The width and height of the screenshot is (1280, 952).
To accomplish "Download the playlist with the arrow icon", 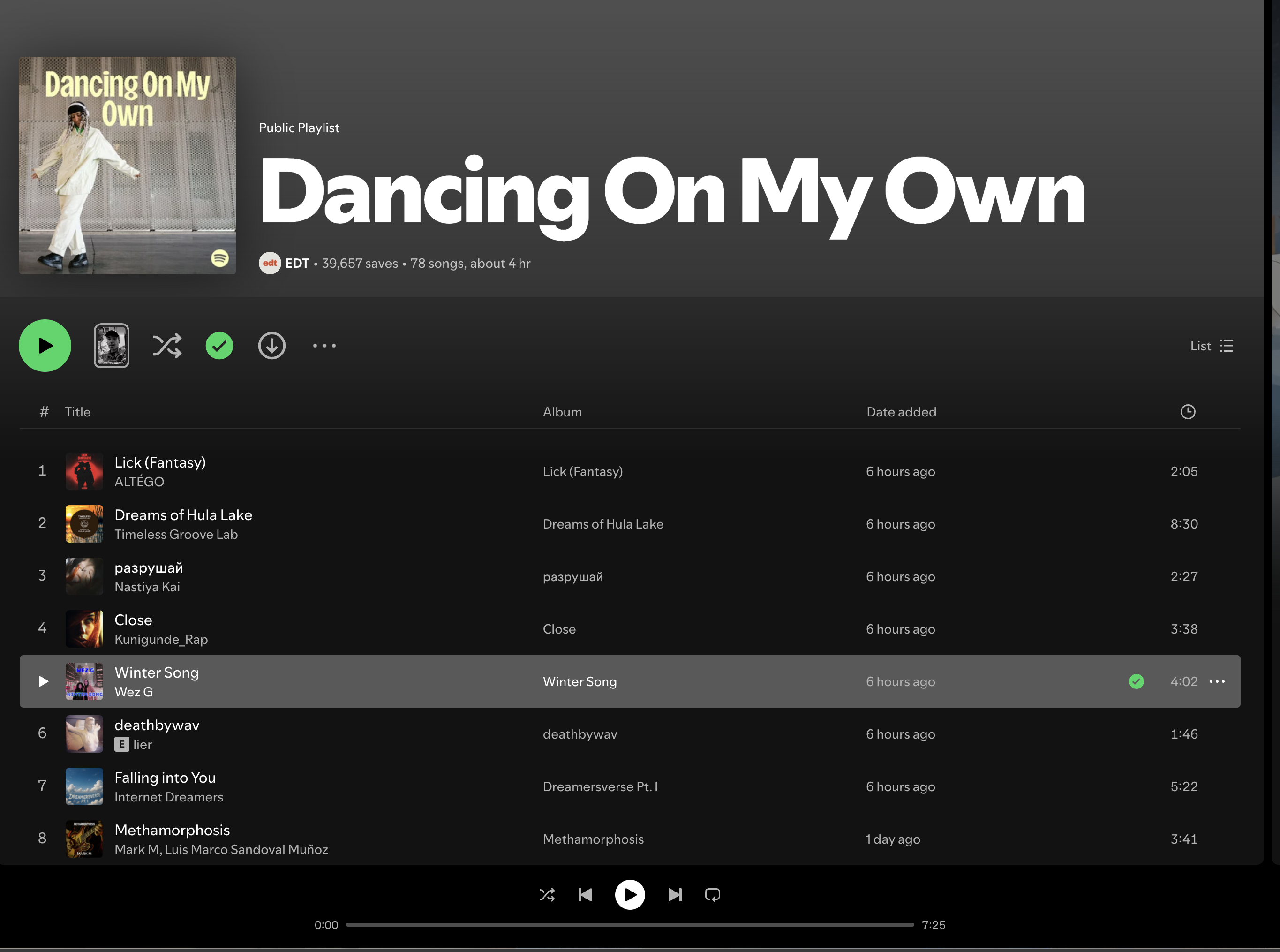I will [x=271, y=346].
